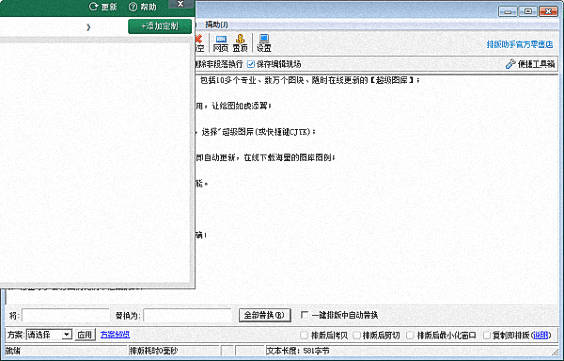The width and height of the screenshot is (564, 361).
Task: Open the 设置 settings toolbar icon
Action: (x=264, y=43)
